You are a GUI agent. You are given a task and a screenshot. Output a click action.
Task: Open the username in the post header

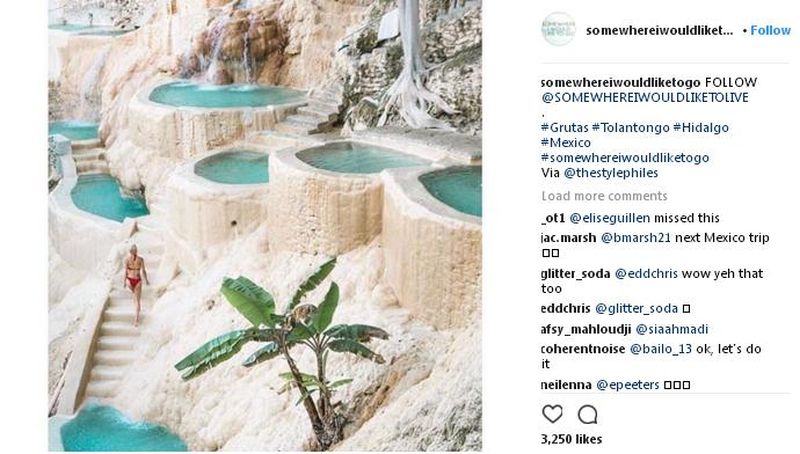(659, 31)
